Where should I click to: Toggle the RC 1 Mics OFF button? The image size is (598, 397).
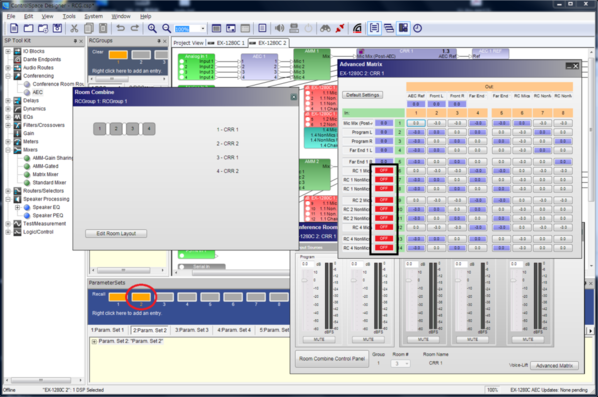click(384, 170)
